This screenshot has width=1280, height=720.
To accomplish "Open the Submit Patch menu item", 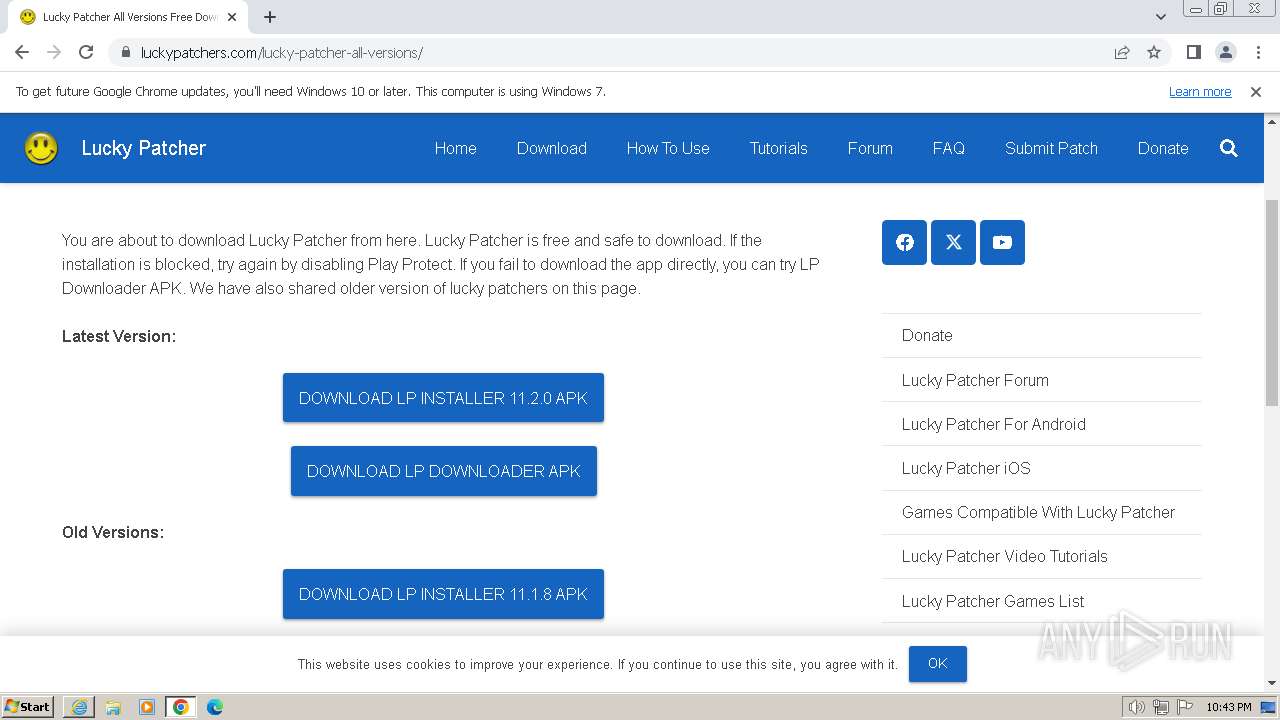I will [1051, 148].
